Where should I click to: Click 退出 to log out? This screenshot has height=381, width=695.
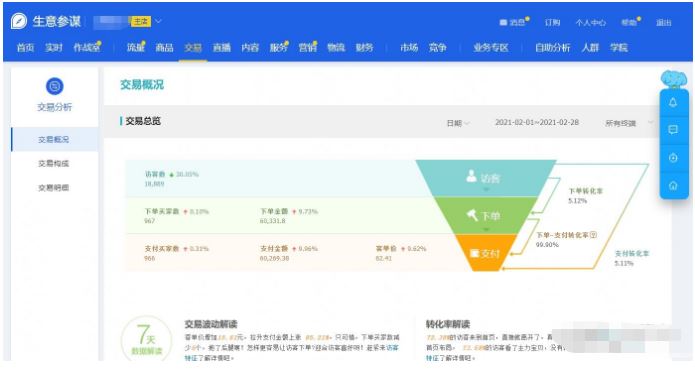(664, 22)
